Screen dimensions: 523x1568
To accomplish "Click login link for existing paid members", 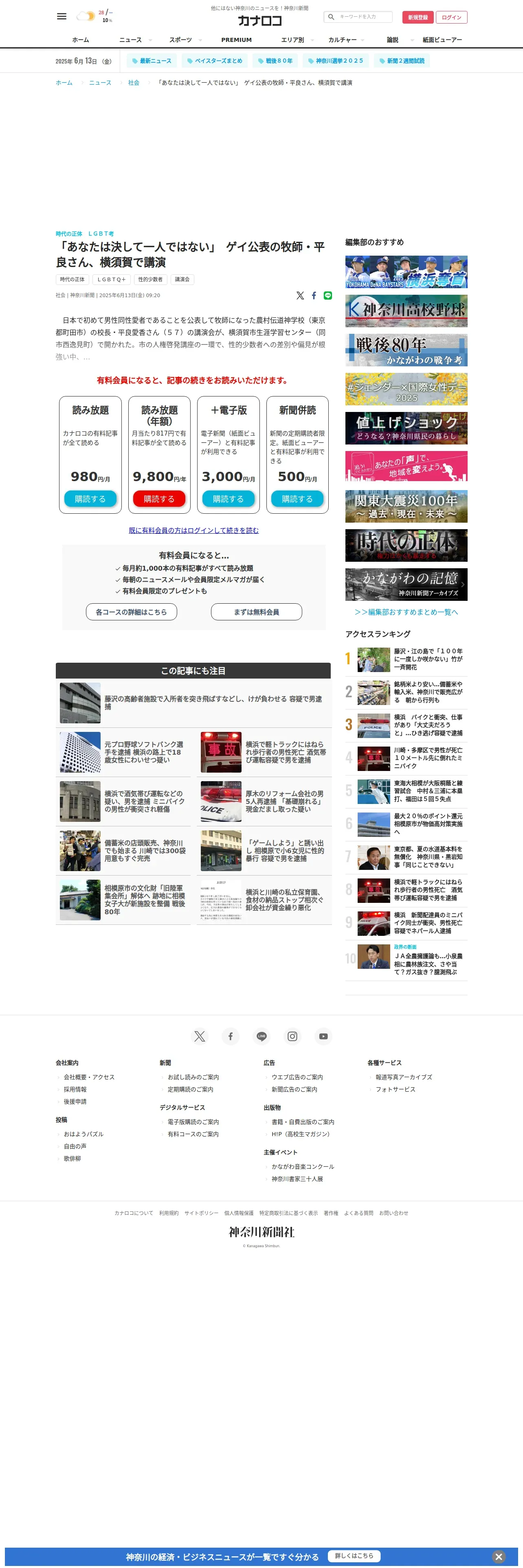I will (193, 530).
